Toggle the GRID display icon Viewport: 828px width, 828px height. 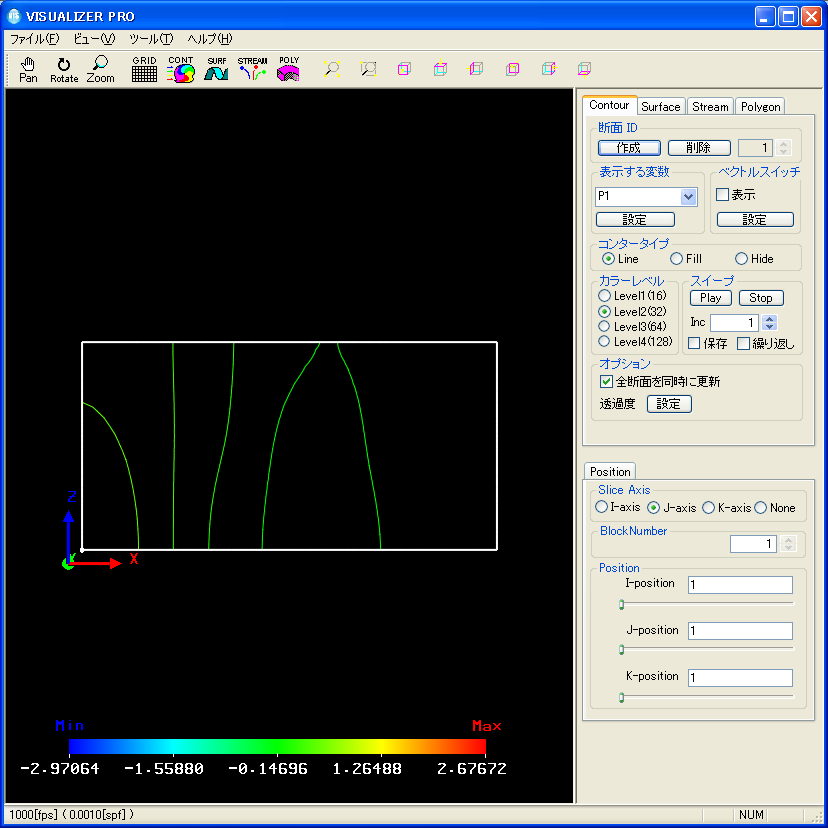[144, 69]
